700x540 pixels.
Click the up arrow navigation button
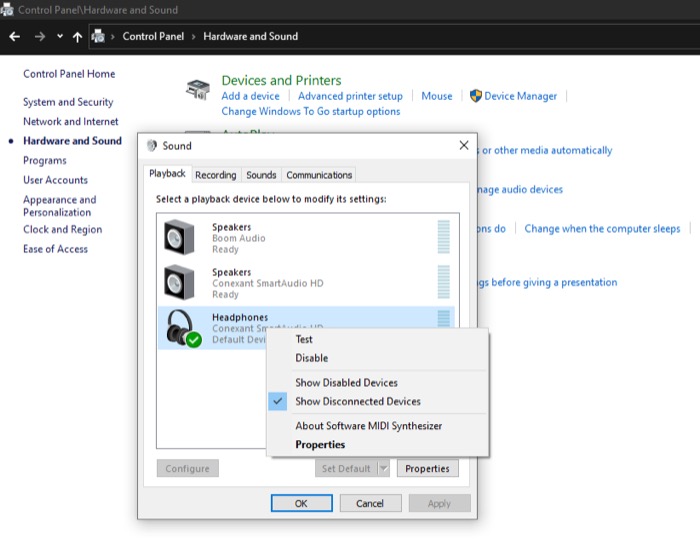(77, 36)
